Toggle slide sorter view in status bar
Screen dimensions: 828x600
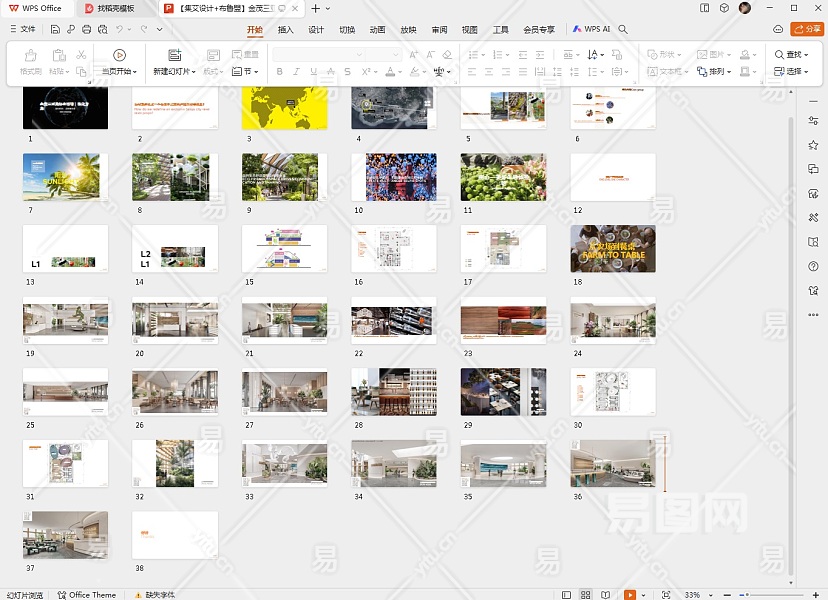[587, 595]
